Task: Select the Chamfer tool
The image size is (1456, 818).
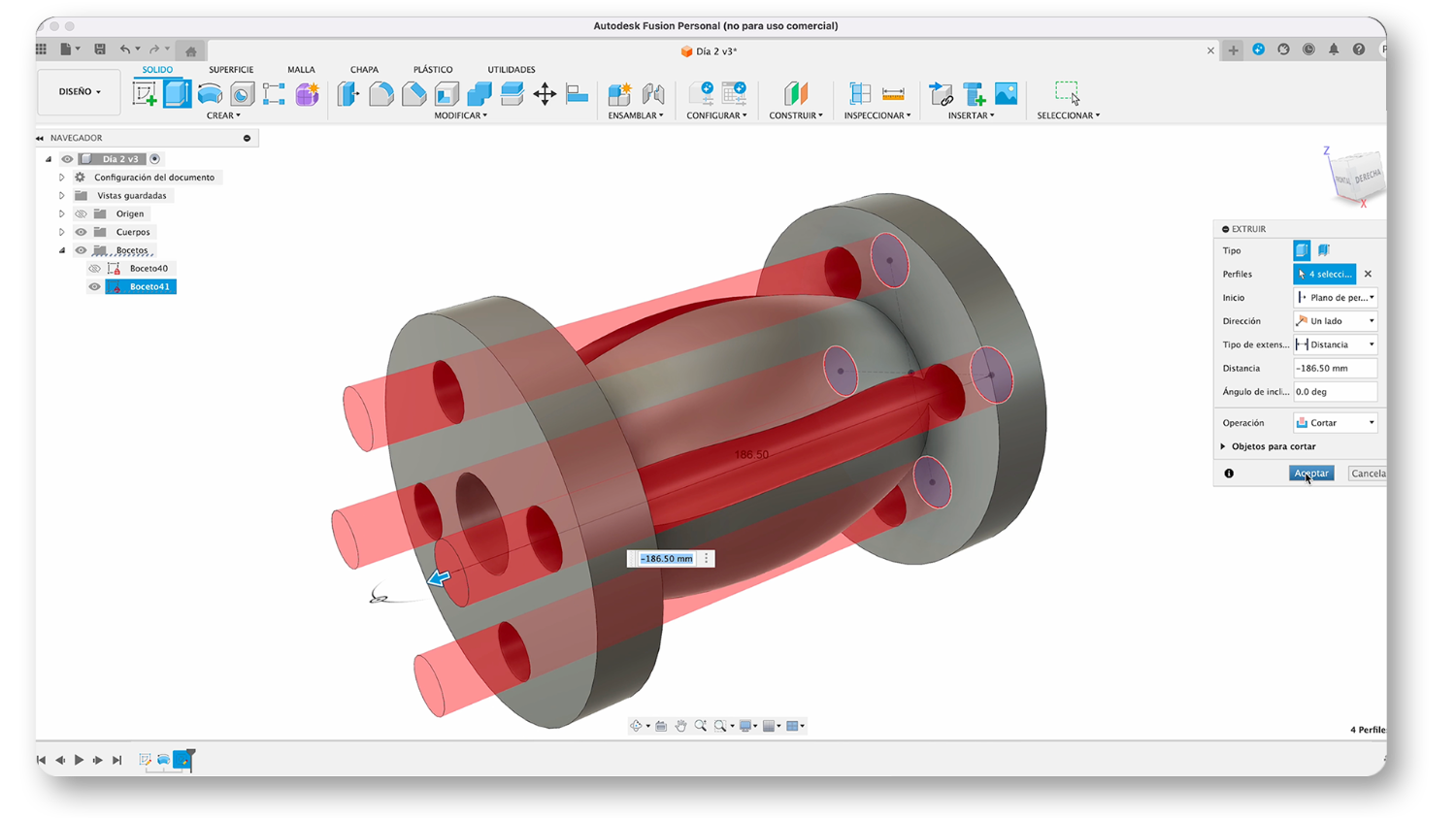Action: [x=414, y=93]
